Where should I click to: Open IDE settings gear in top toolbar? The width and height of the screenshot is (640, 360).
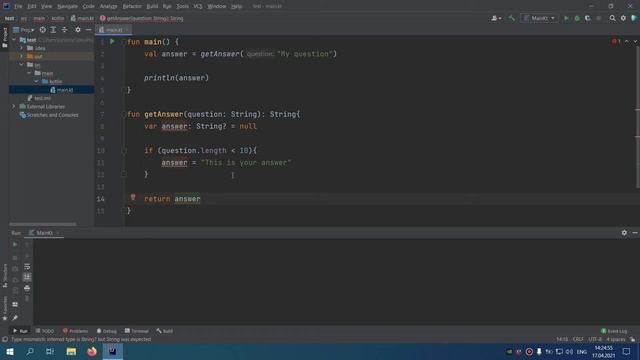[x=623, y=18]
